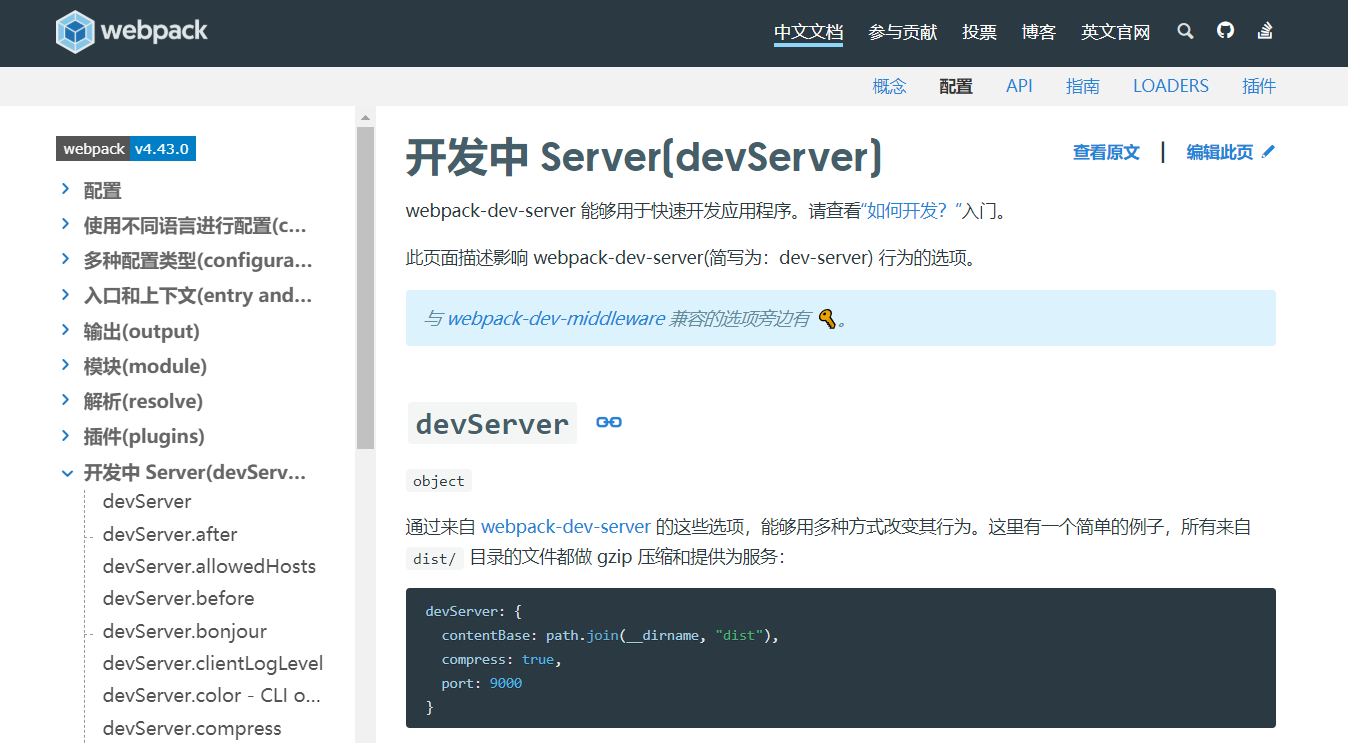Switch to the 配置 tab

pos(956,86)
